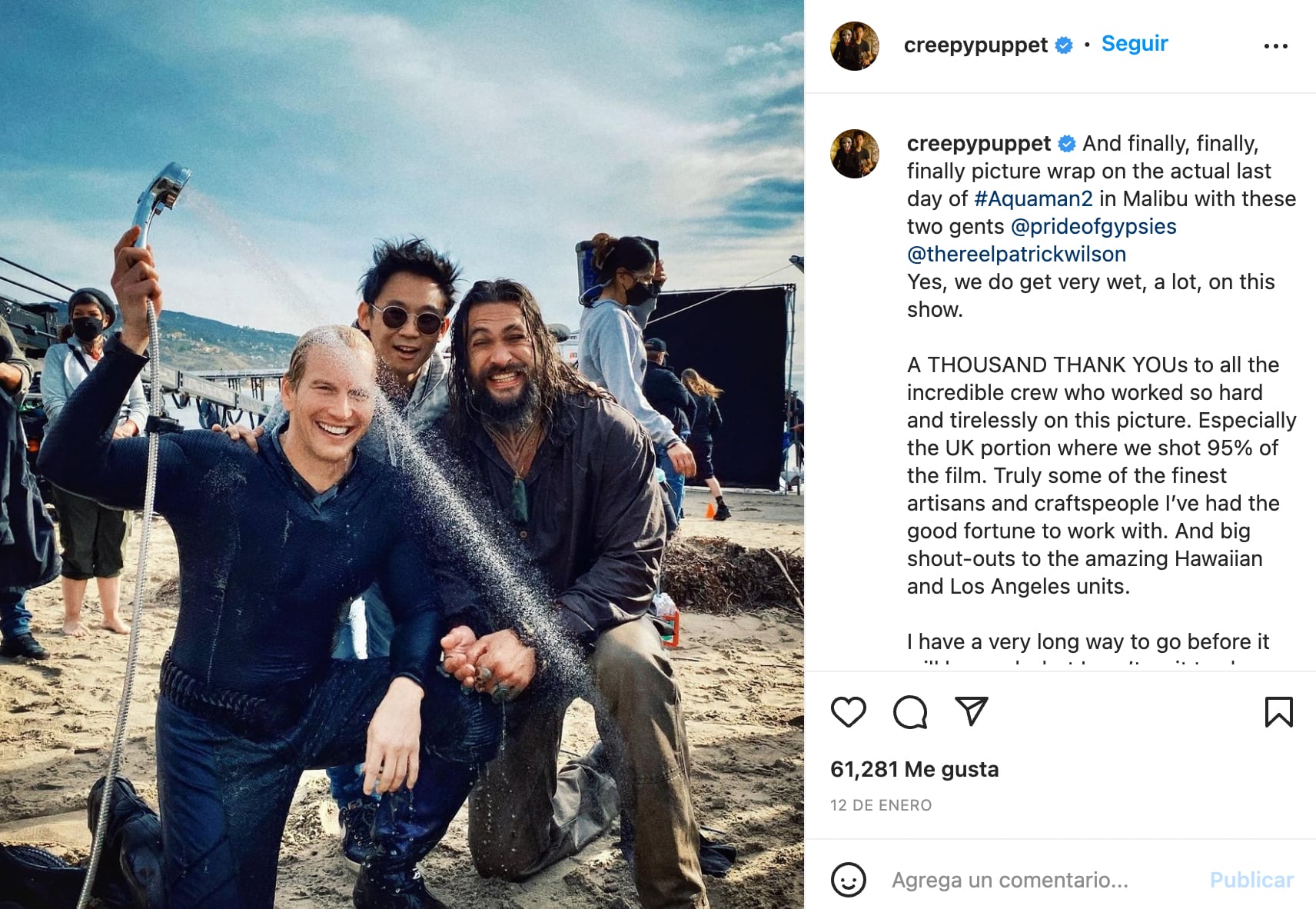Click the caption author avatar
1316x909 pixels.
[x=855, y=154]
